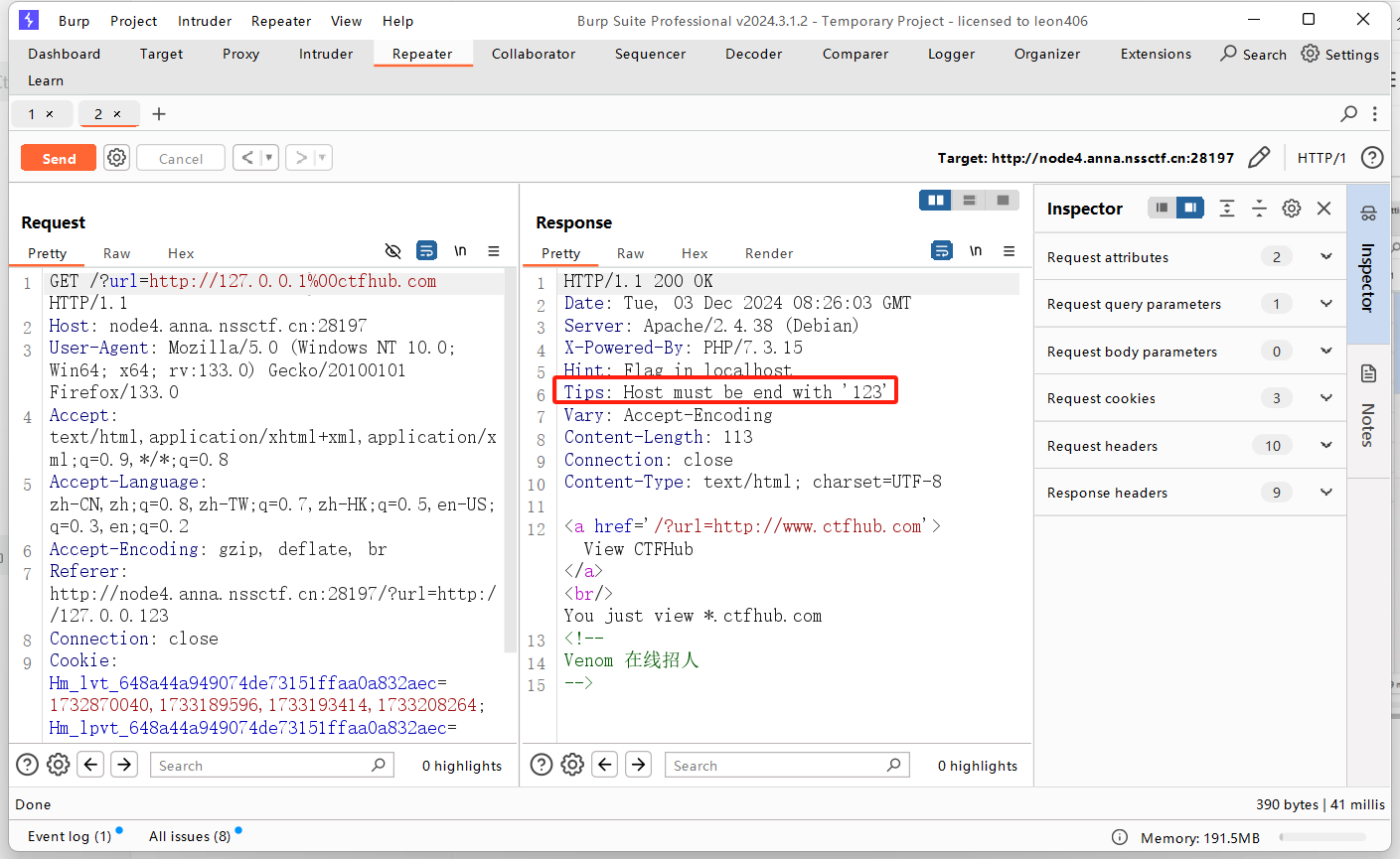Viewport: 1400px width, 859px height.
Task: Open request search settings gear
Action: pos(59,765)
